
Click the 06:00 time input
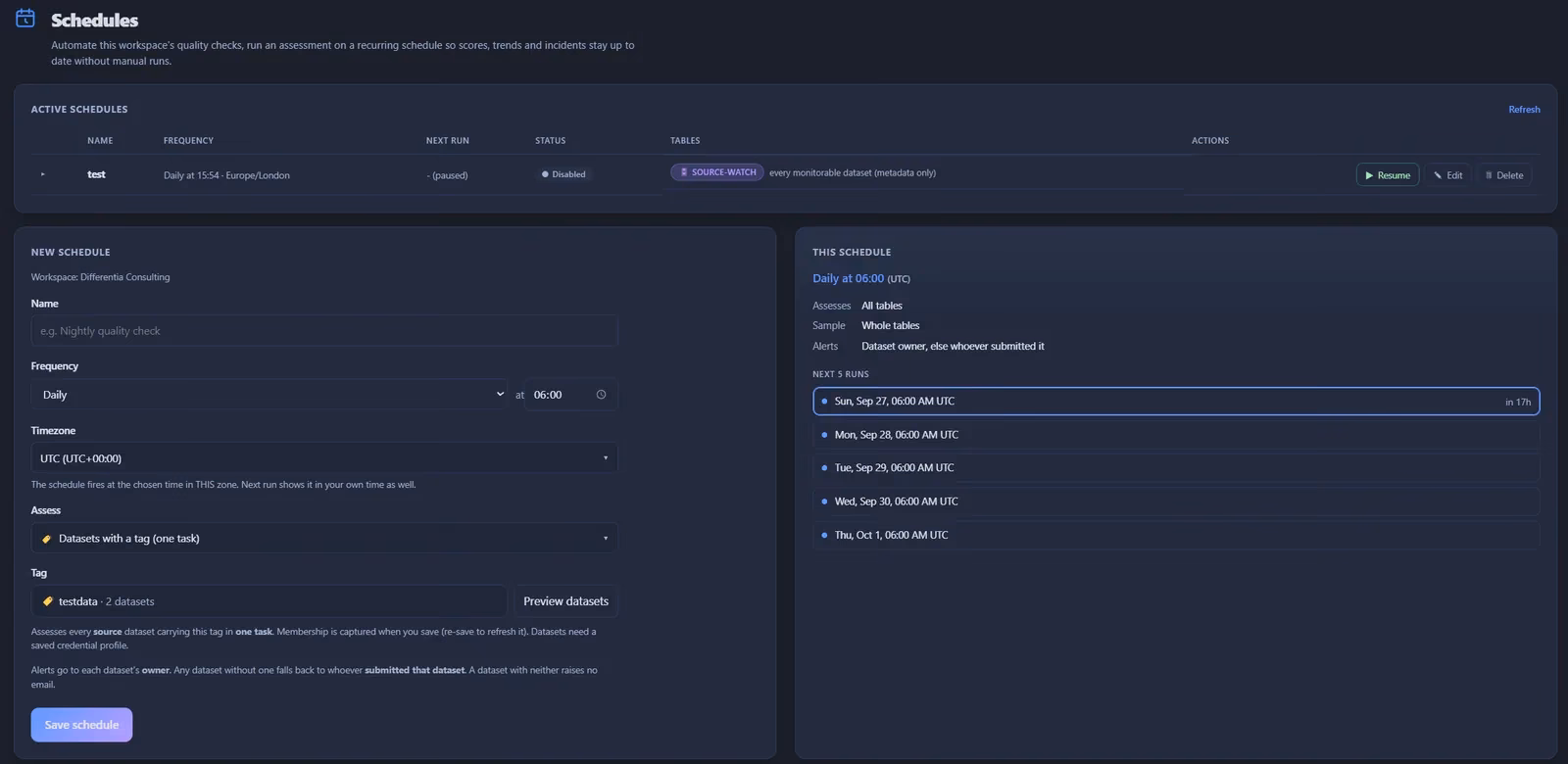(x=570, y=395)
